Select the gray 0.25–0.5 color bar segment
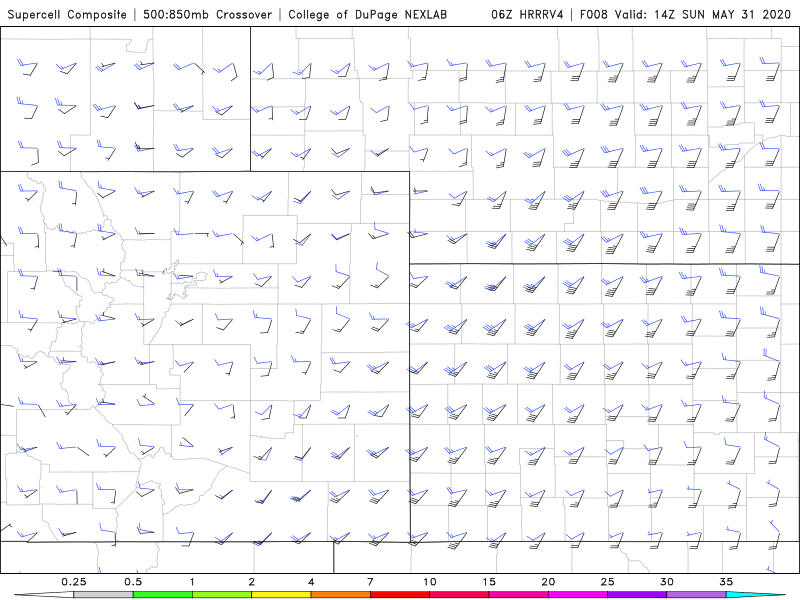Viewport: 800px width, 600px height. pos(103,595)
